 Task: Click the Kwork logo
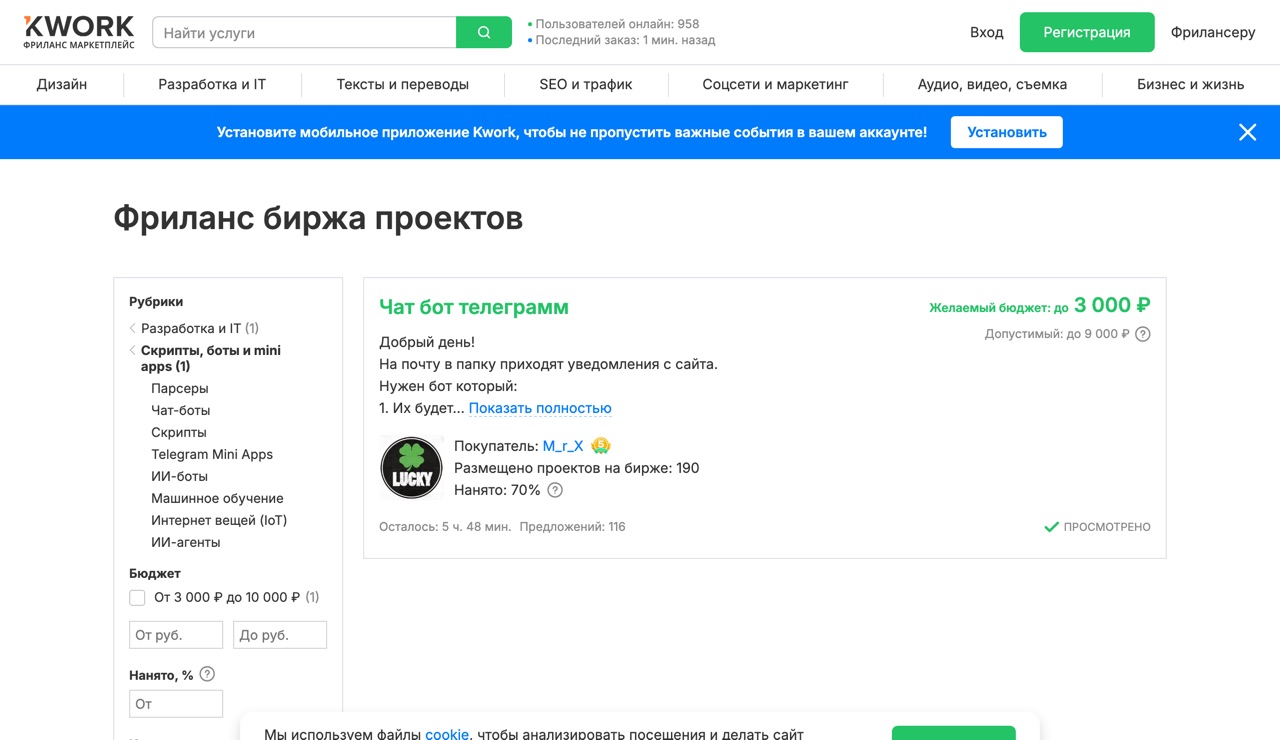tap(79, 32)
